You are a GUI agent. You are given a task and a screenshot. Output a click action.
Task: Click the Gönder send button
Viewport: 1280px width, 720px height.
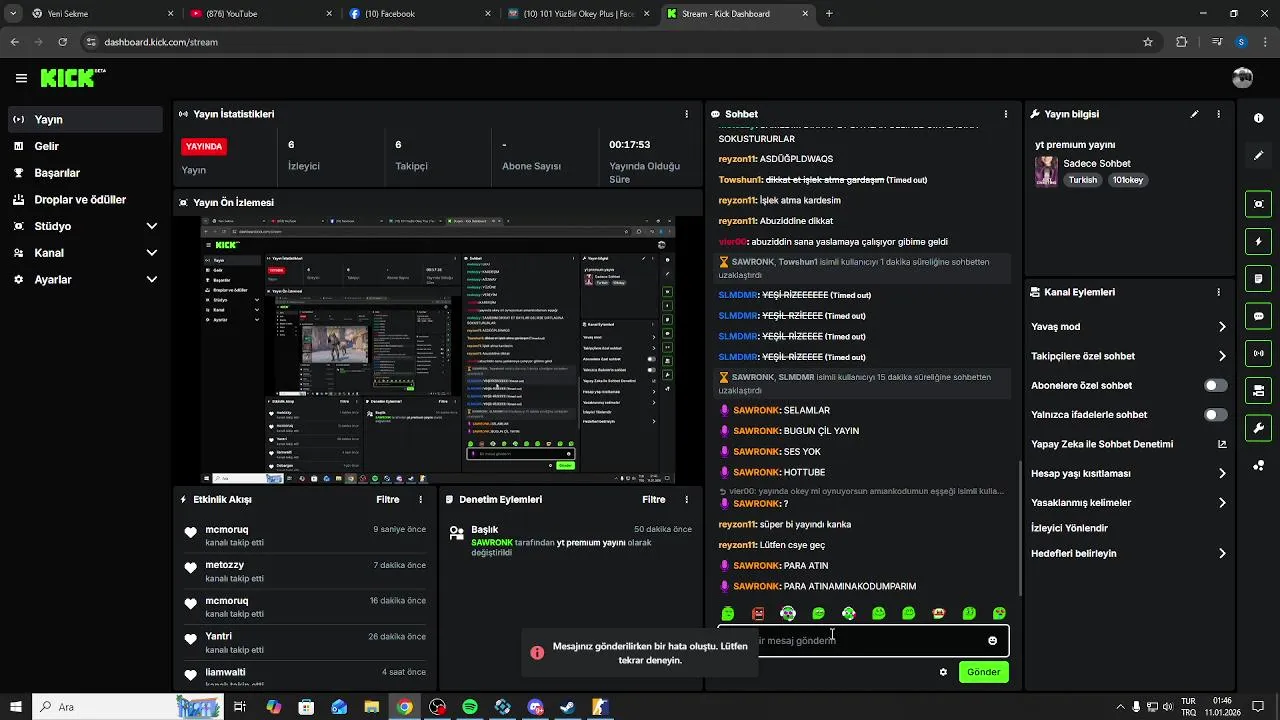point(983,672)
